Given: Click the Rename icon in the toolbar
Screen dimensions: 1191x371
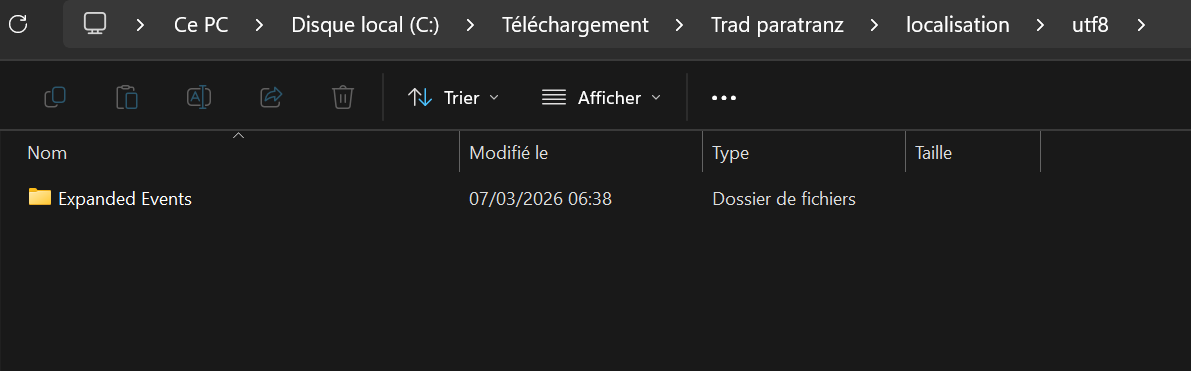Looking at the screenshot, I should [x=199, y=97].
